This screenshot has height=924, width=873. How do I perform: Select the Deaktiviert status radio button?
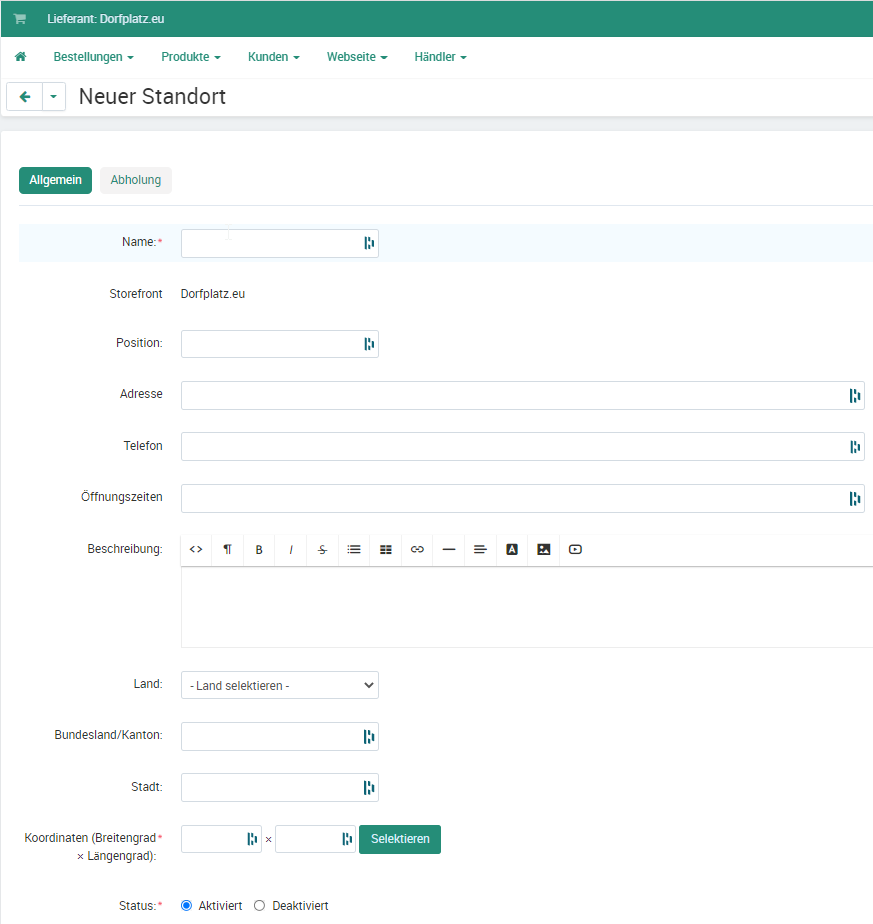click(x=259, y=906)
